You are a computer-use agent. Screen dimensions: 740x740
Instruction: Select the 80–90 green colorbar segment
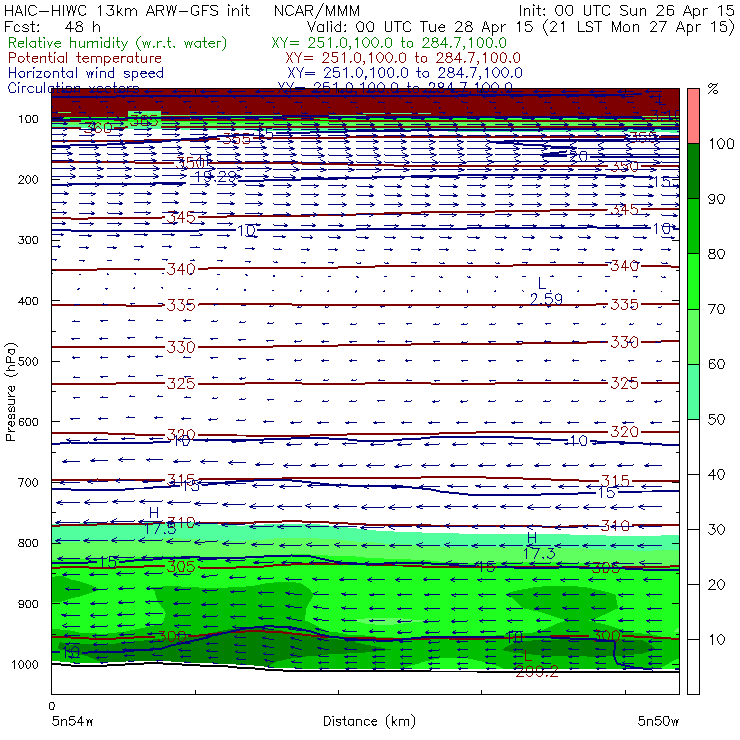[693, 226]
